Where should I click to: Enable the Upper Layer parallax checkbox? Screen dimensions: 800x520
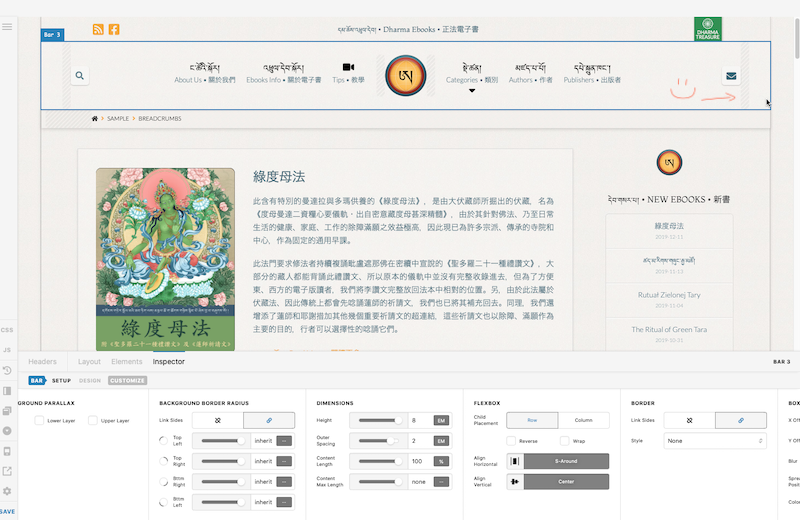(x=93, y=420)
